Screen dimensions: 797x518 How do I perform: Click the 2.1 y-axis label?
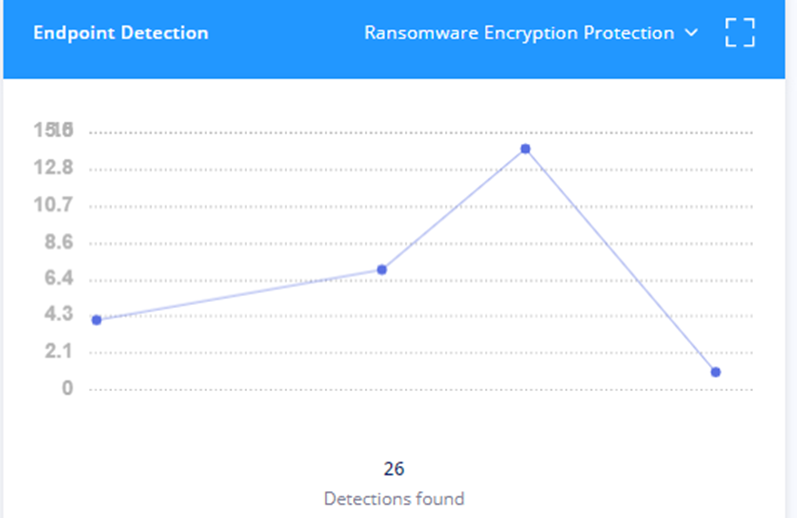pyautogui.click(x=59, y=351)
